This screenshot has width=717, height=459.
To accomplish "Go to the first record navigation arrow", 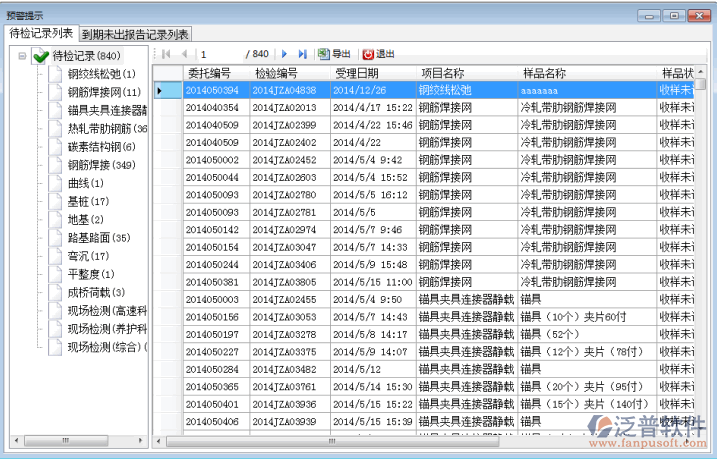I will (165, 54).
